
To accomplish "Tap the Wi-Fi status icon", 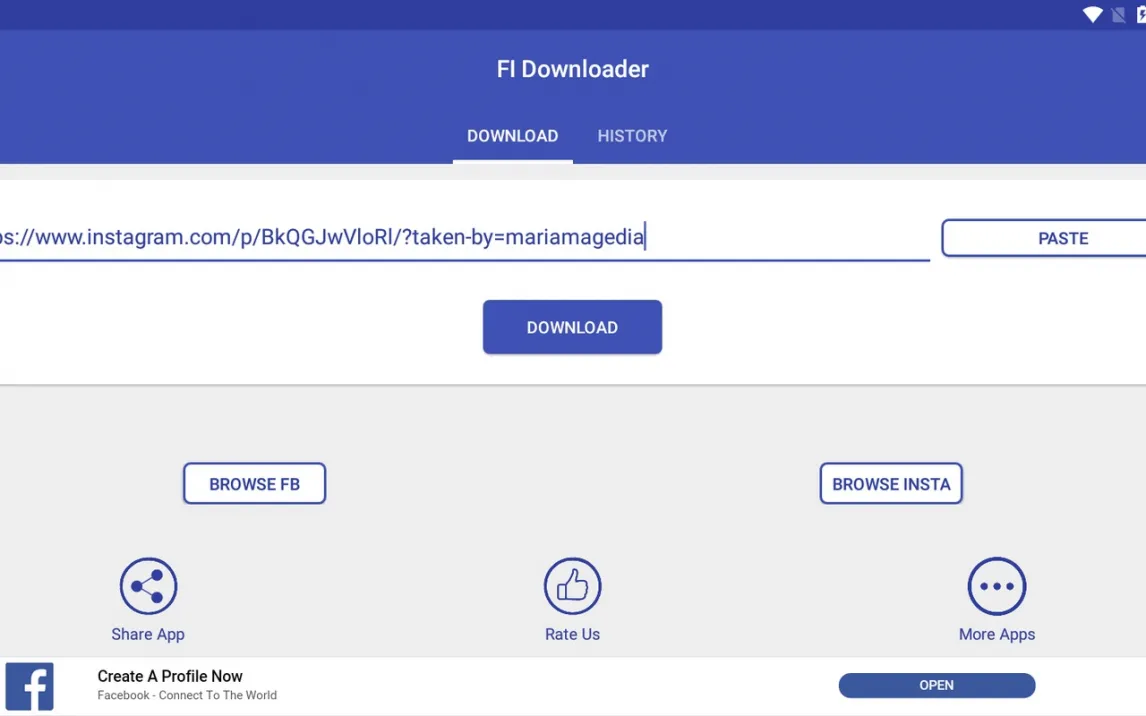I will [x=1093, y=14].
